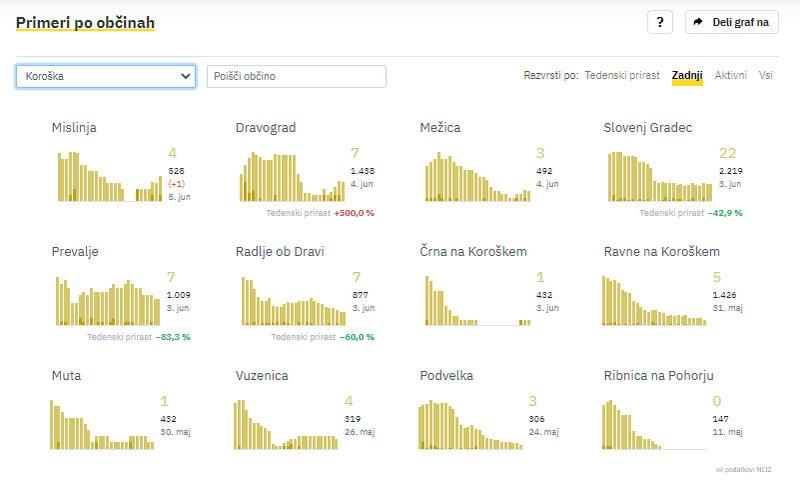The image size is (800, 492).
Task: Click the Muta bar chart
Action: click(101, 425)
